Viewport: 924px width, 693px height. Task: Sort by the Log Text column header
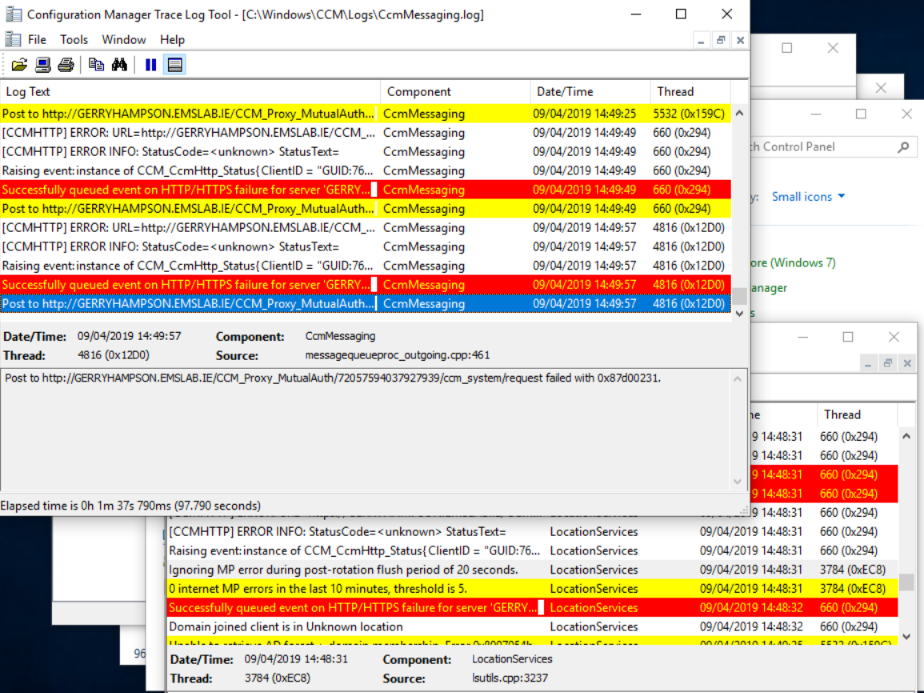[x=190, y=91]
